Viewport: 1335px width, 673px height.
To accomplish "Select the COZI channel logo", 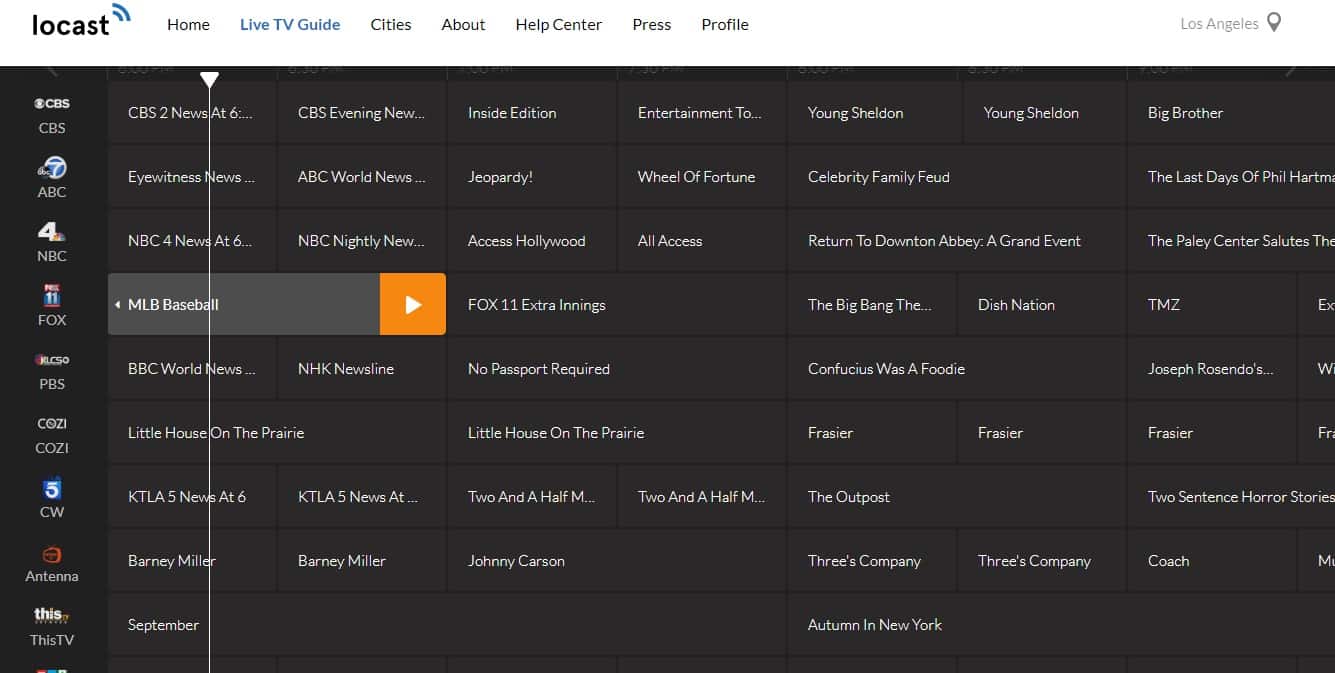I will click(52, 424).
